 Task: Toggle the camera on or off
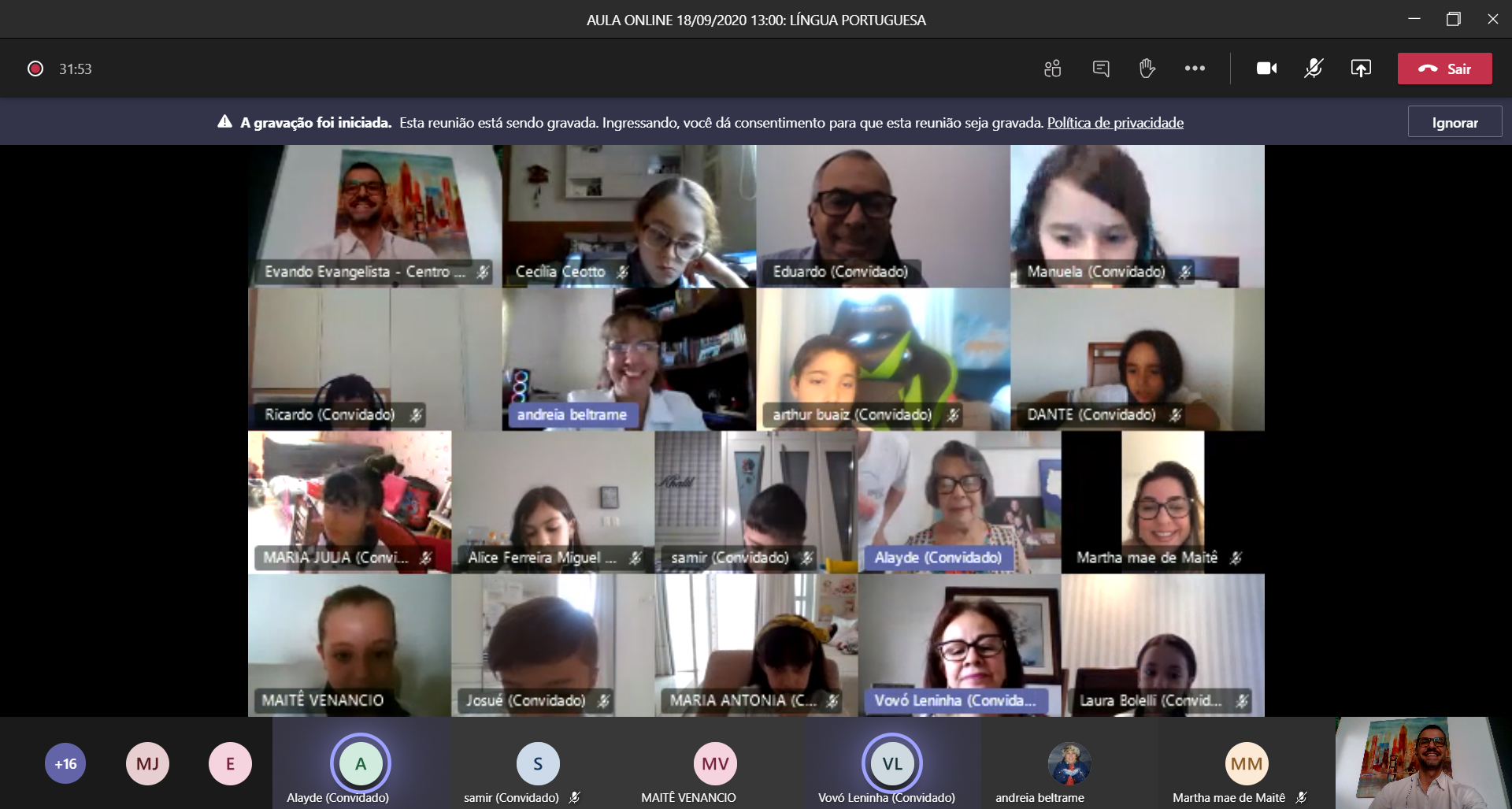click(x=1266, y=69)
